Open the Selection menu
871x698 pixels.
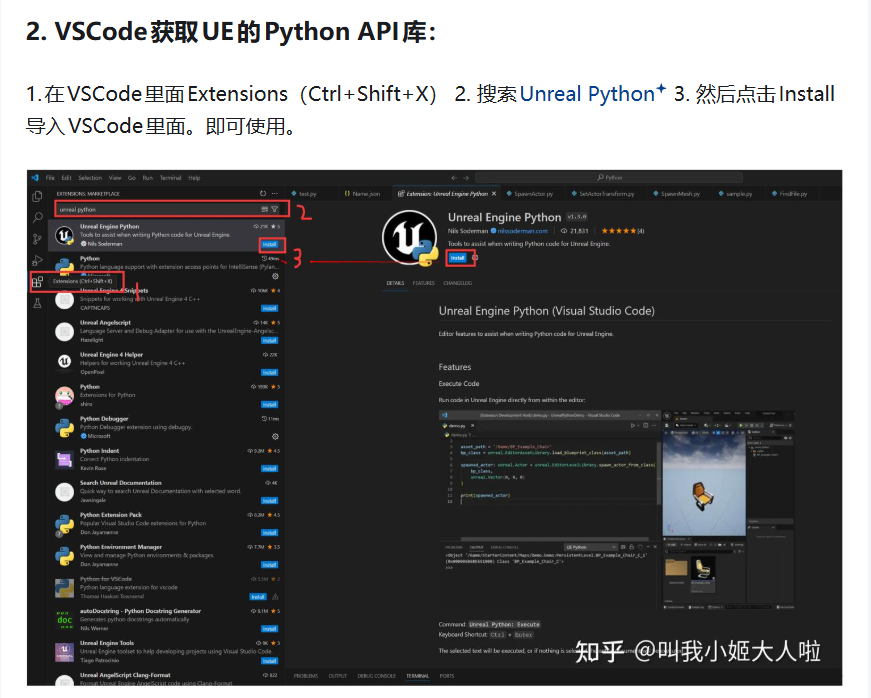tap(90, 178)
